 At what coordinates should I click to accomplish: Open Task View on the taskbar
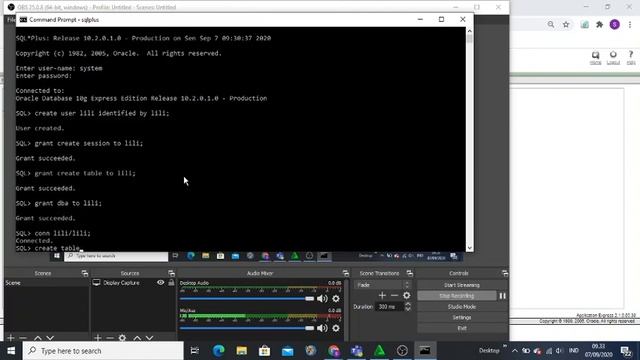point(195,351)
